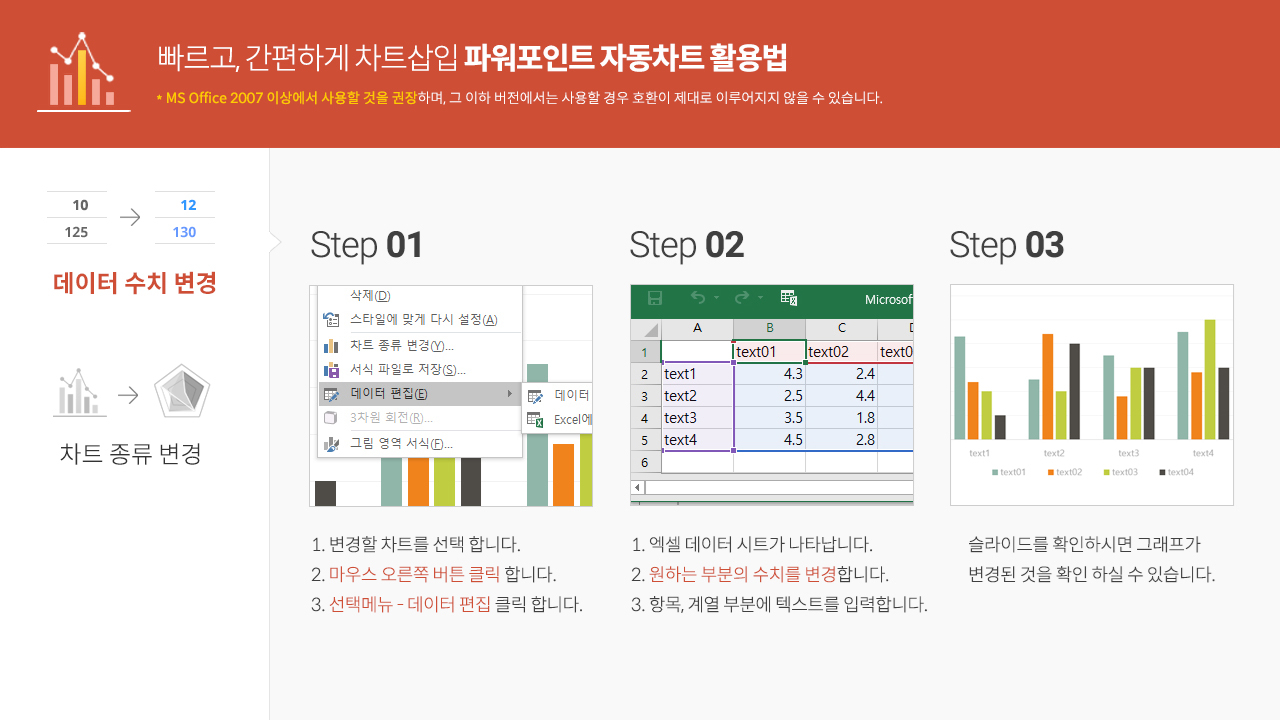Click the Save icon in Excel toolbar
1280x720 pixels.
655,298
